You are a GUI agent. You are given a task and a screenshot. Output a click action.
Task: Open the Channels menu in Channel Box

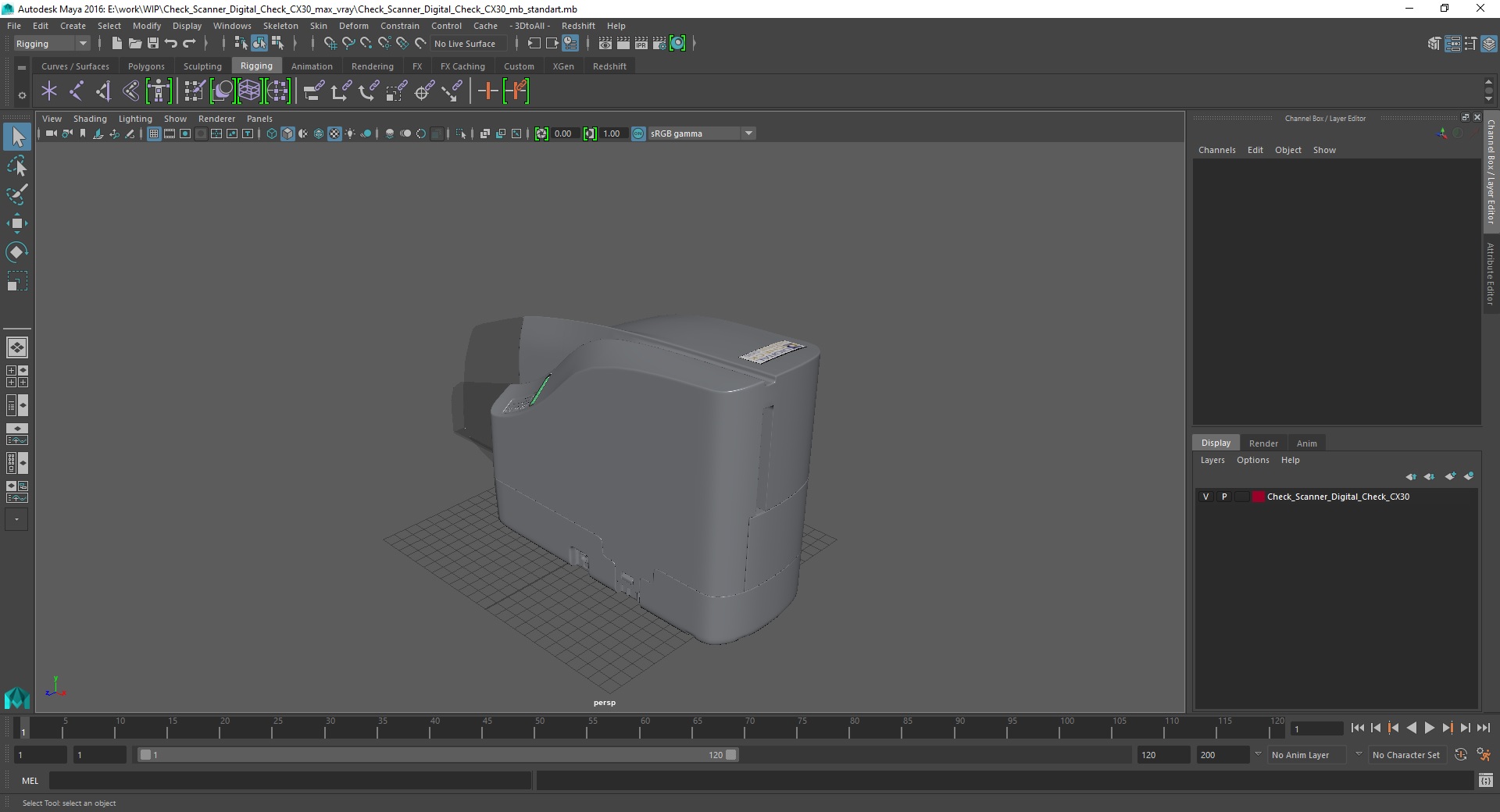1216,150
